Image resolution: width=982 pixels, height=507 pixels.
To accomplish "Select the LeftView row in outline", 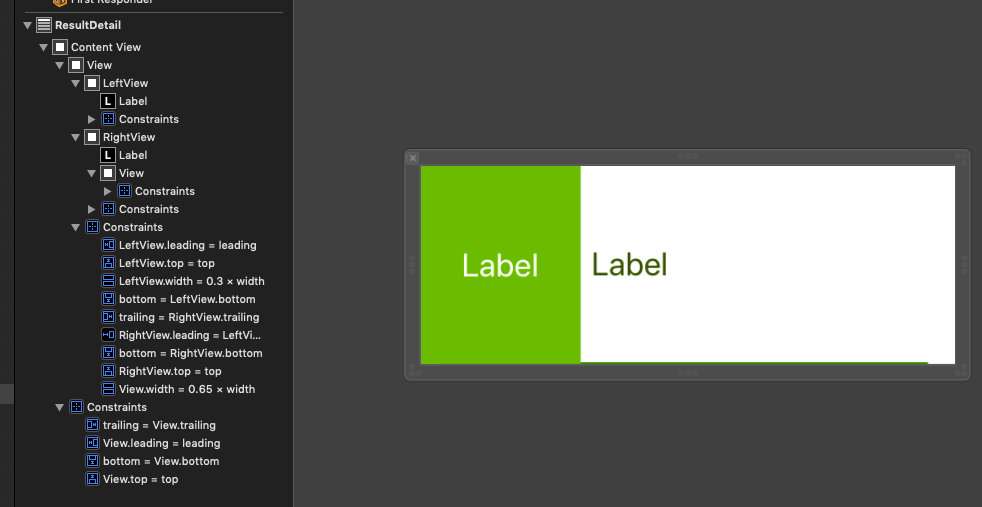I will point(125,83).
